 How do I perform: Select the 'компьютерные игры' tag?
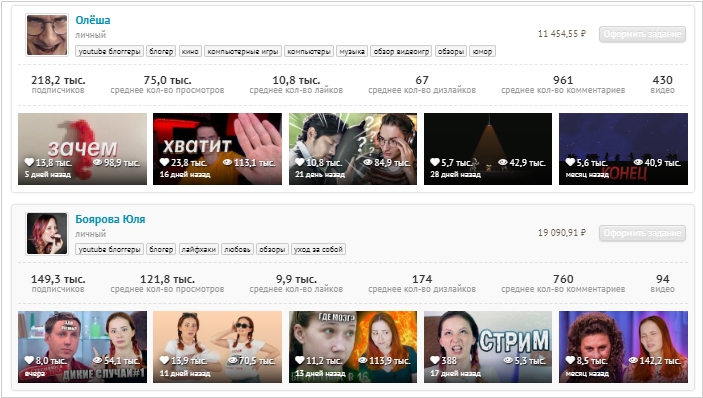point(243,52)
